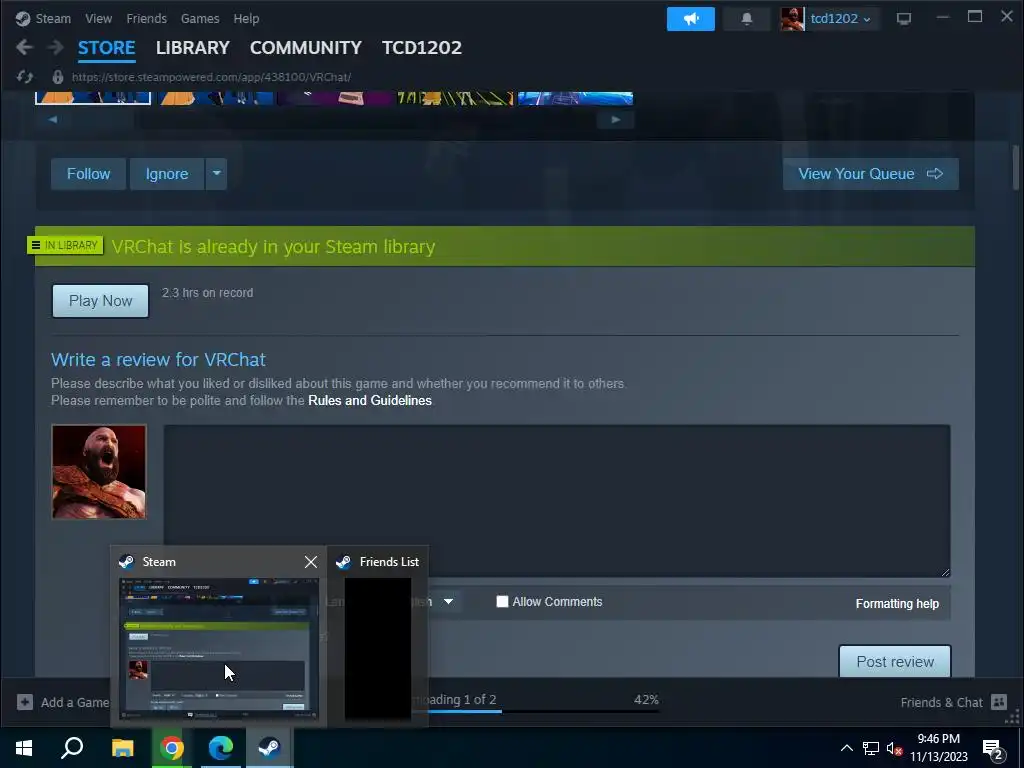Open File Explorer from taskbar

click(x=122, y=747)
